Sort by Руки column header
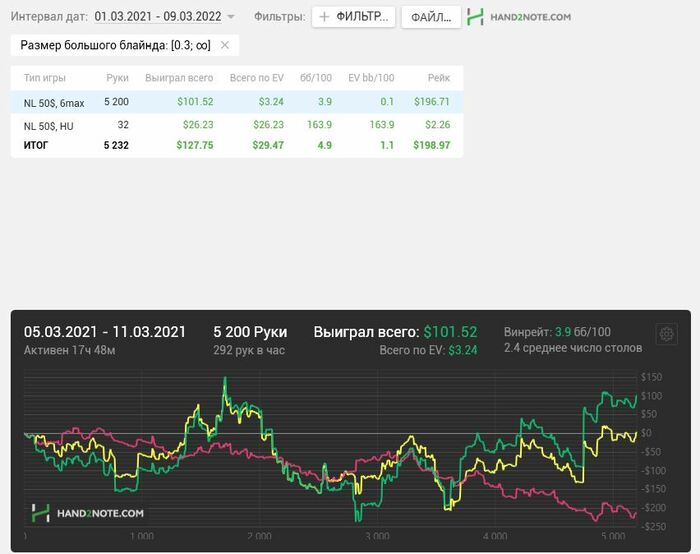The image size is (700, 554). click(x=117, y=78)
